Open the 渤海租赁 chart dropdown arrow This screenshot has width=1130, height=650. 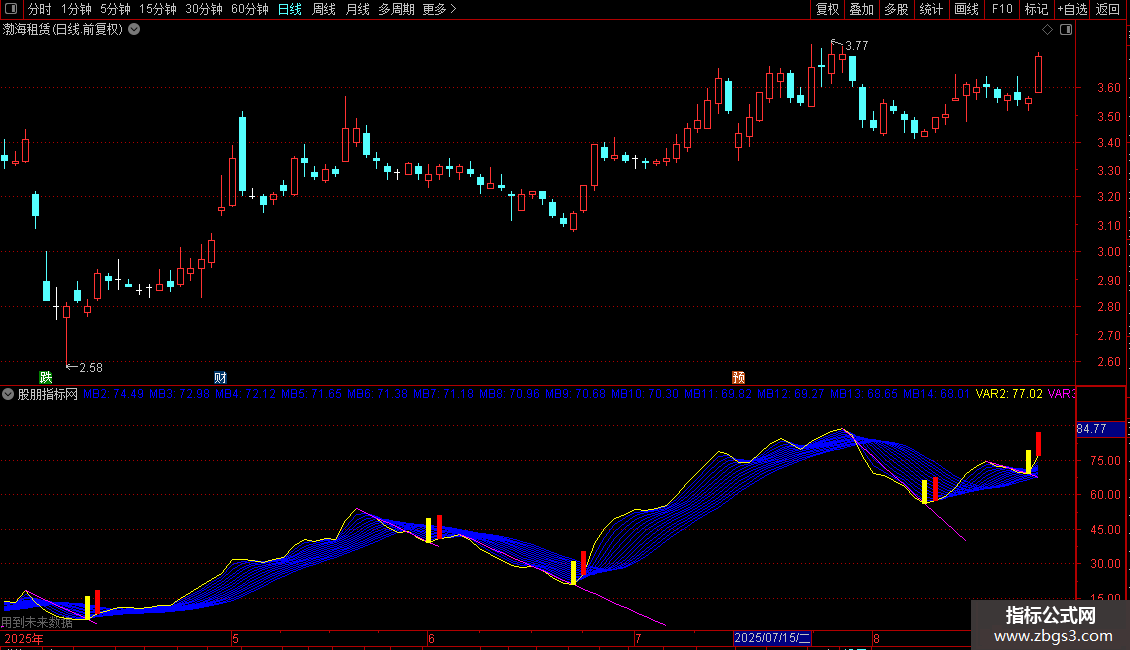tap(134, 30)
